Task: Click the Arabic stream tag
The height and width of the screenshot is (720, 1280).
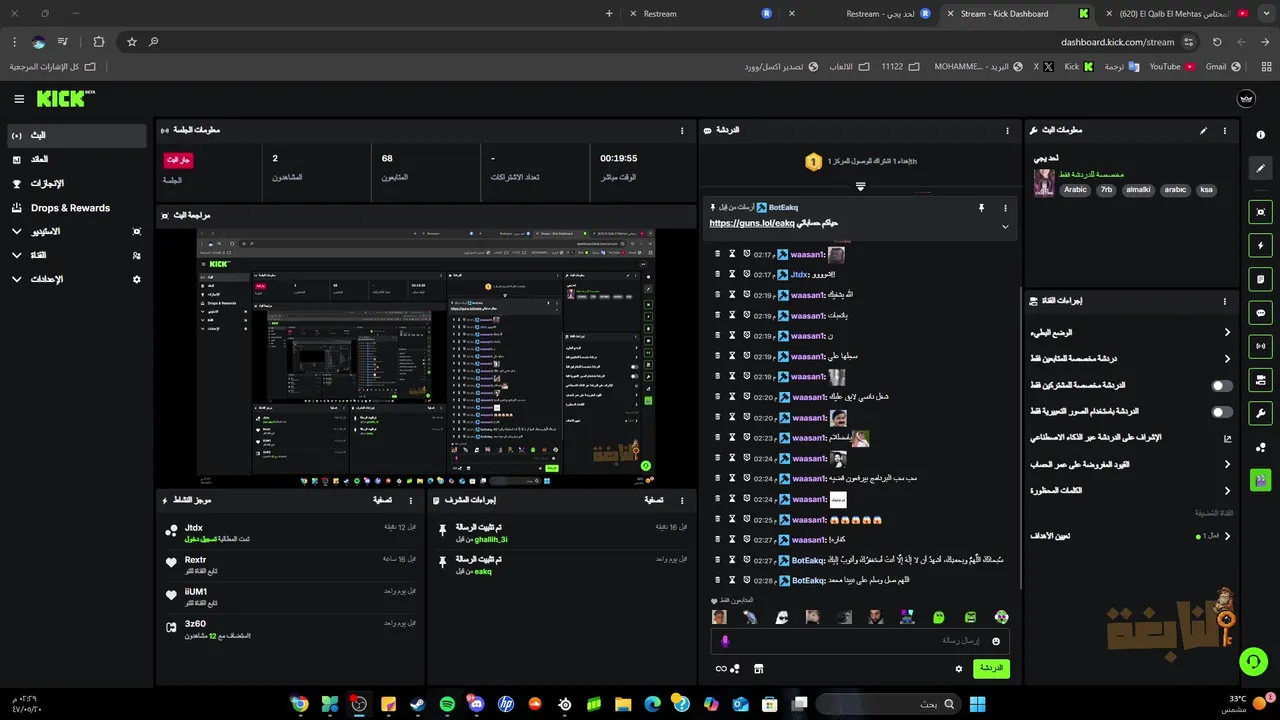Action: point(1075,189)
